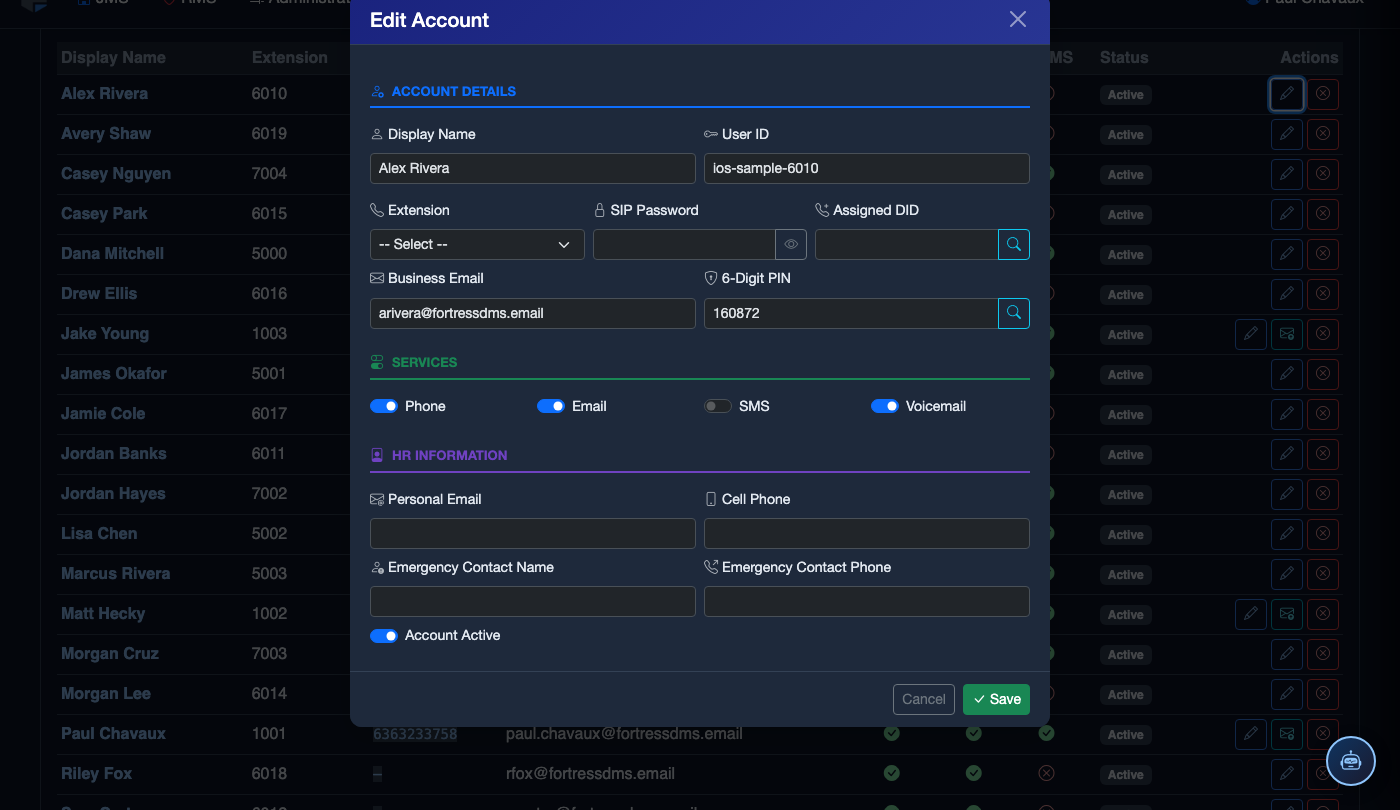The image size is (1400, 810).
Task: Click edit pencil for Paul Chavaux
Action: pos(1251,734)
